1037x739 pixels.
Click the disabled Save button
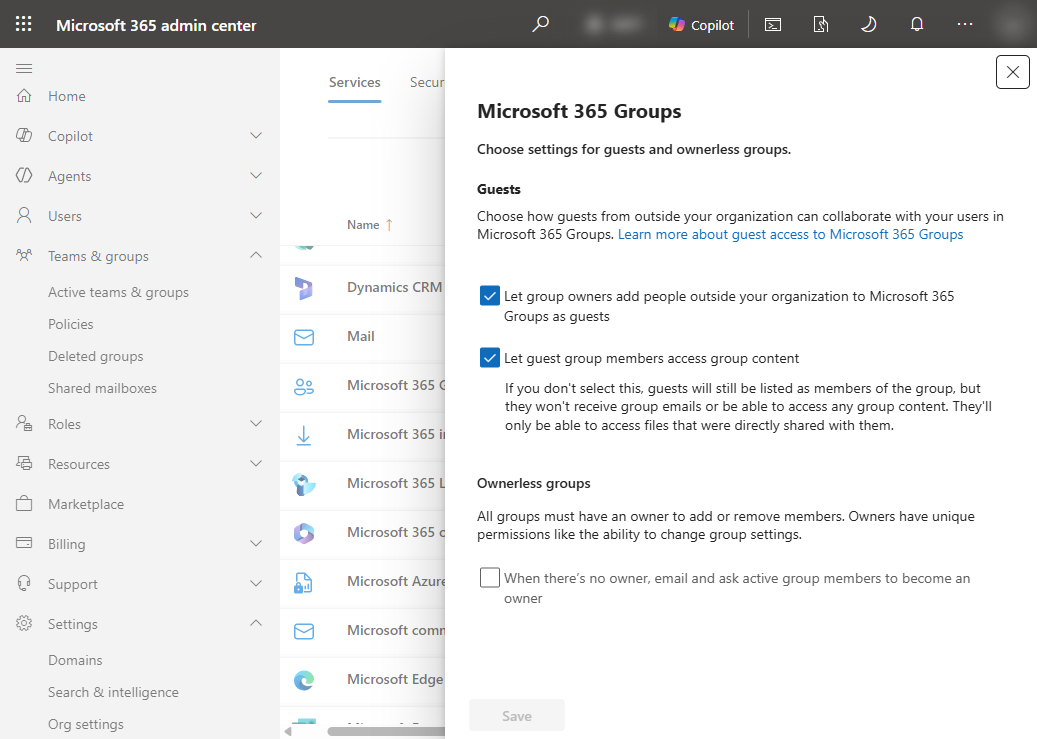point(517,716)
